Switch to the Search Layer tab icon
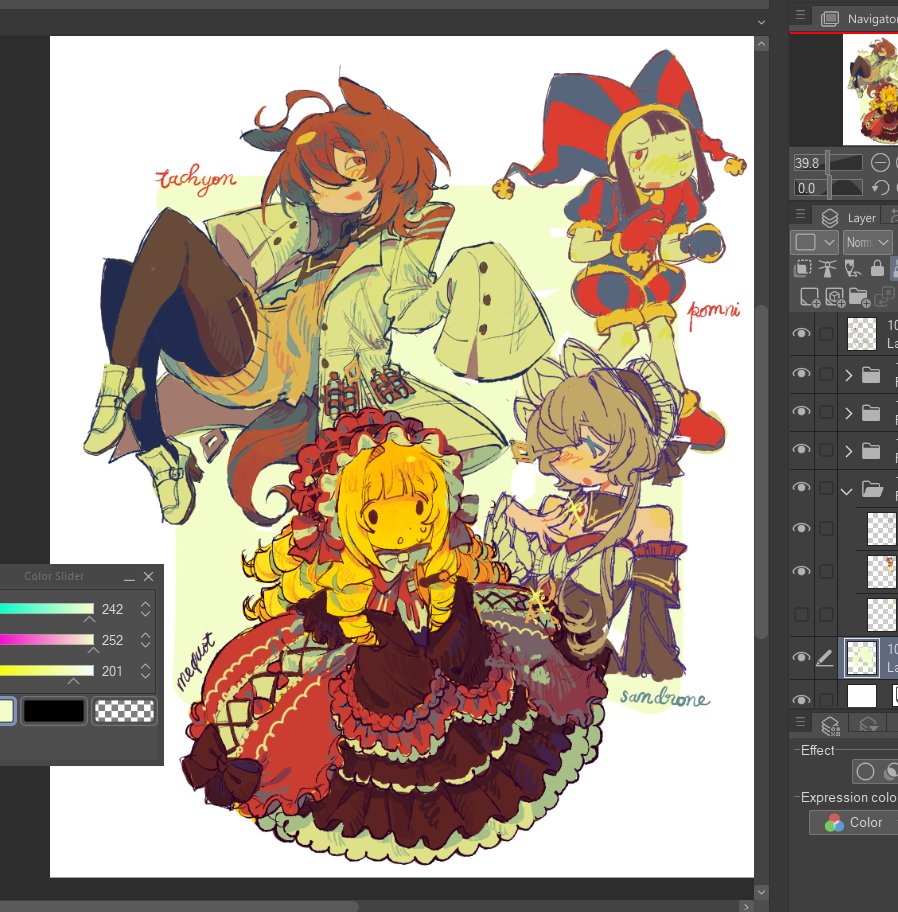This screenshot has width=898, height=912. (868, 725)
